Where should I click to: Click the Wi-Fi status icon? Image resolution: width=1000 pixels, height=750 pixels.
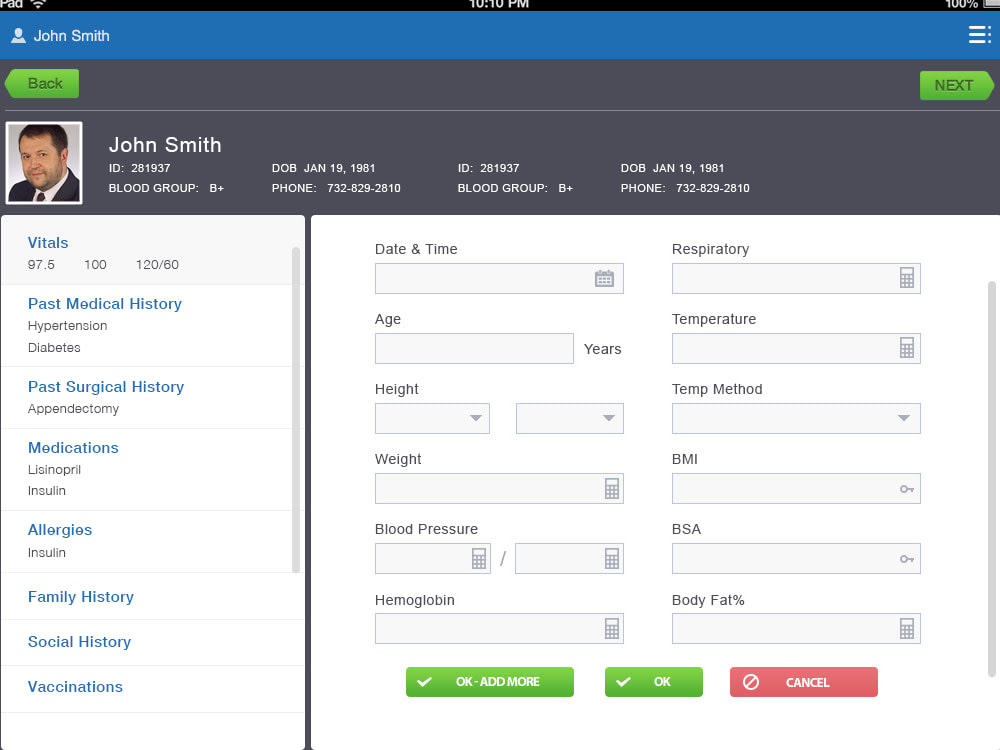[x=38, y=4]
